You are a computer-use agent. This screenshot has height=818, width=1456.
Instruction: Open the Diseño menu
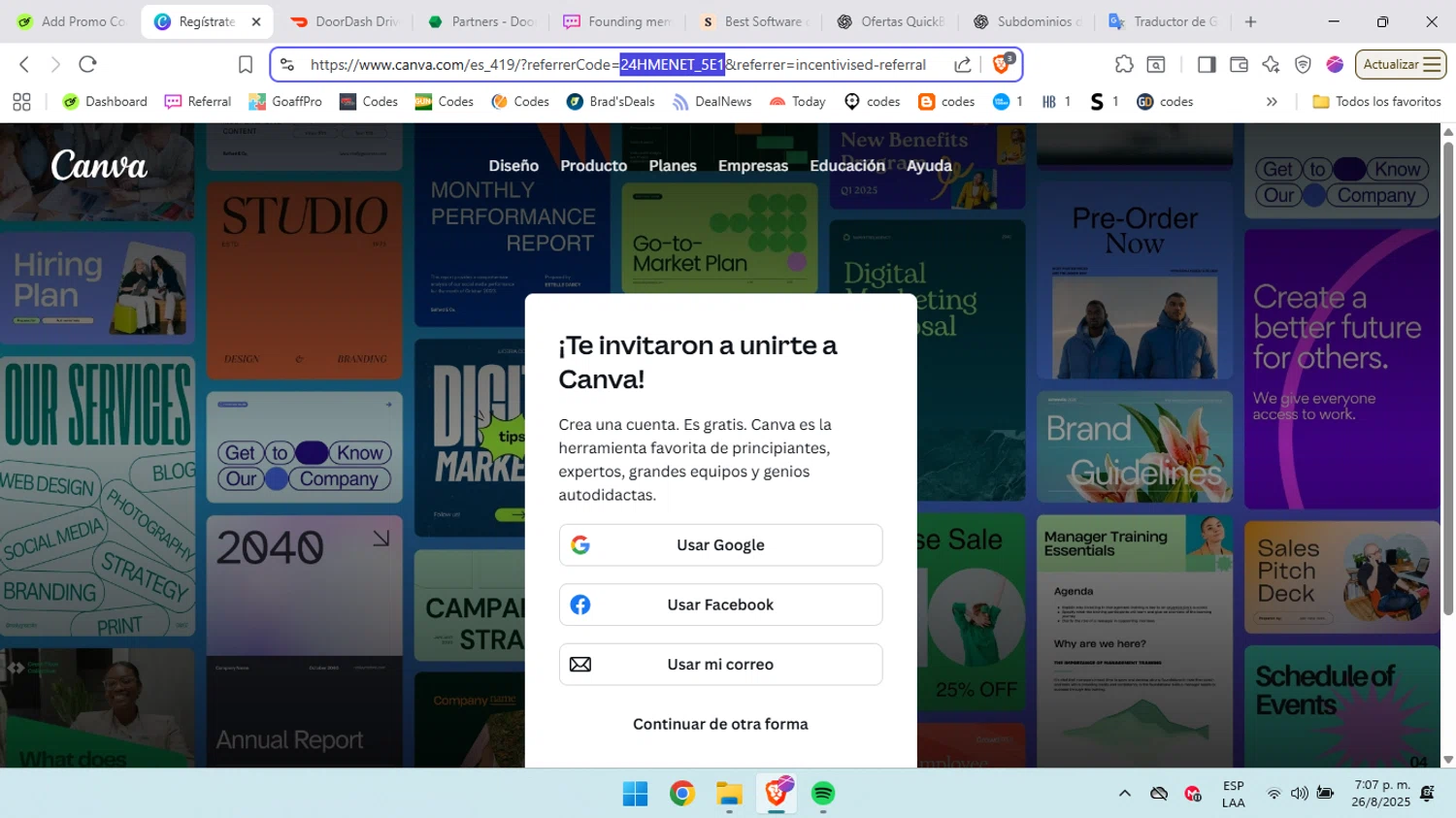[513, 166]
